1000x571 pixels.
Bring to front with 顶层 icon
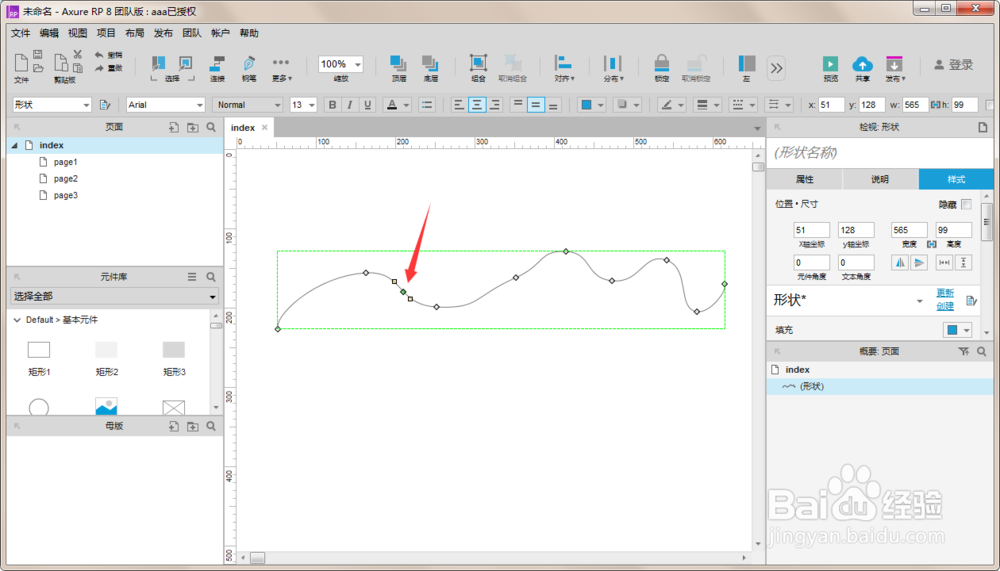pos(399,63)
